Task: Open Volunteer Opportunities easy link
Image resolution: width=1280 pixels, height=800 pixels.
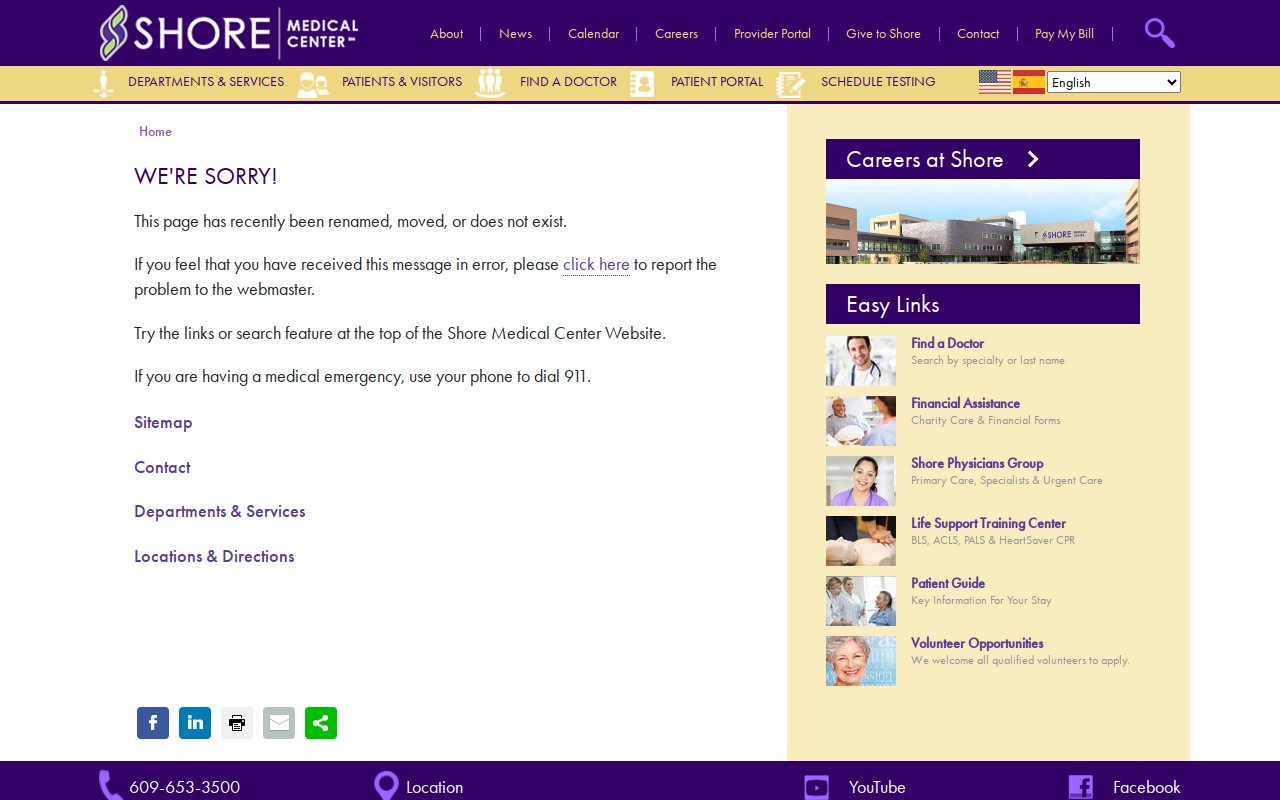Action: coord(977,643)
